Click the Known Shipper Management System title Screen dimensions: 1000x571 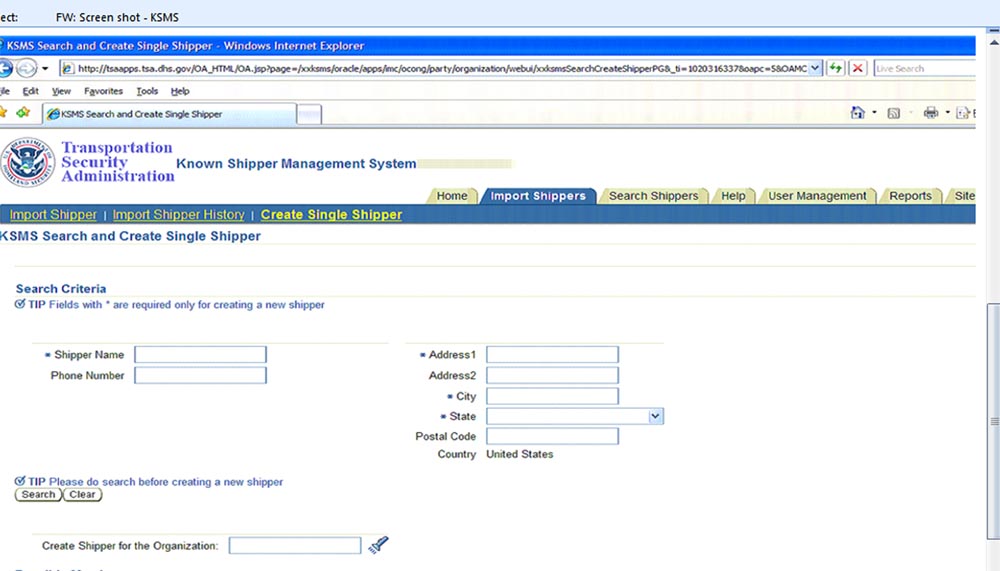(296, 164)
